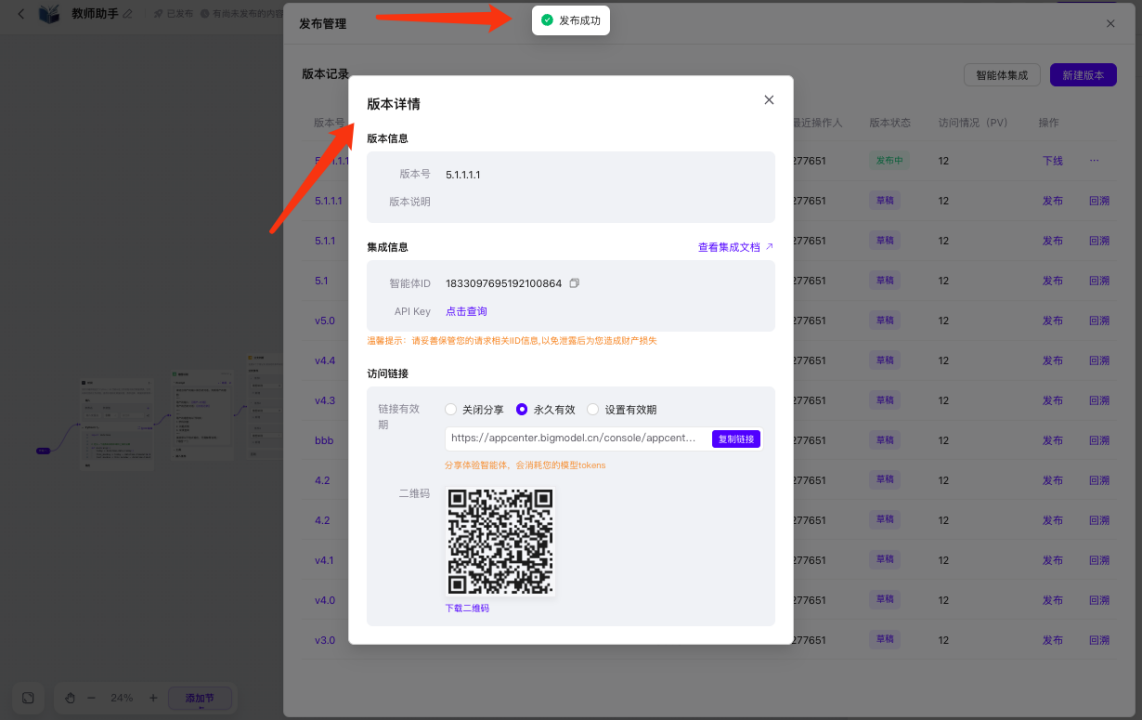
Task: Click the 24% zoom level
Action: (x=122, y=698)
